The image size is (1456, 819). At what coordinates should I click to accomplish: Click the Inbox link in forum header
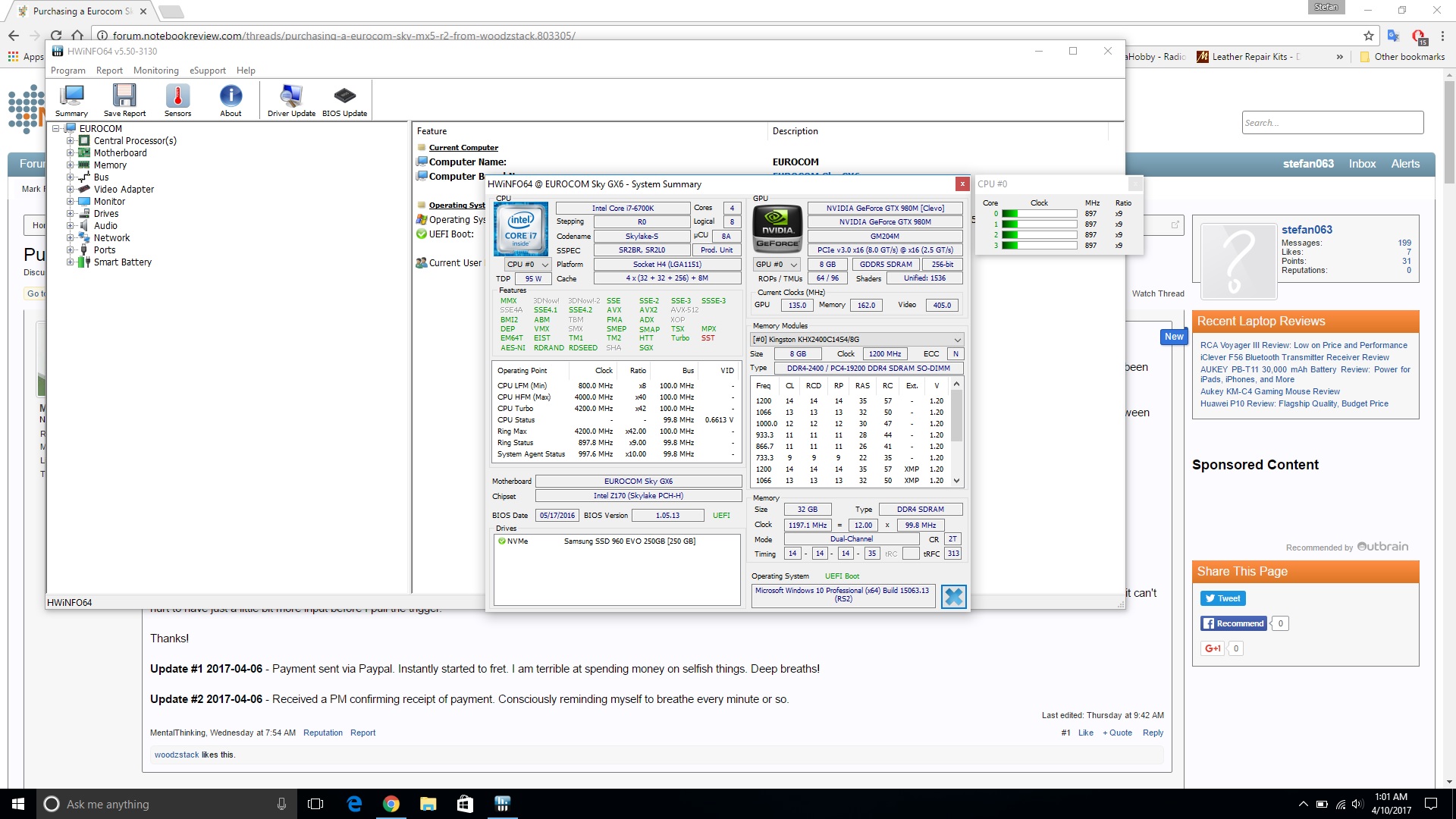click(1362, 164)
